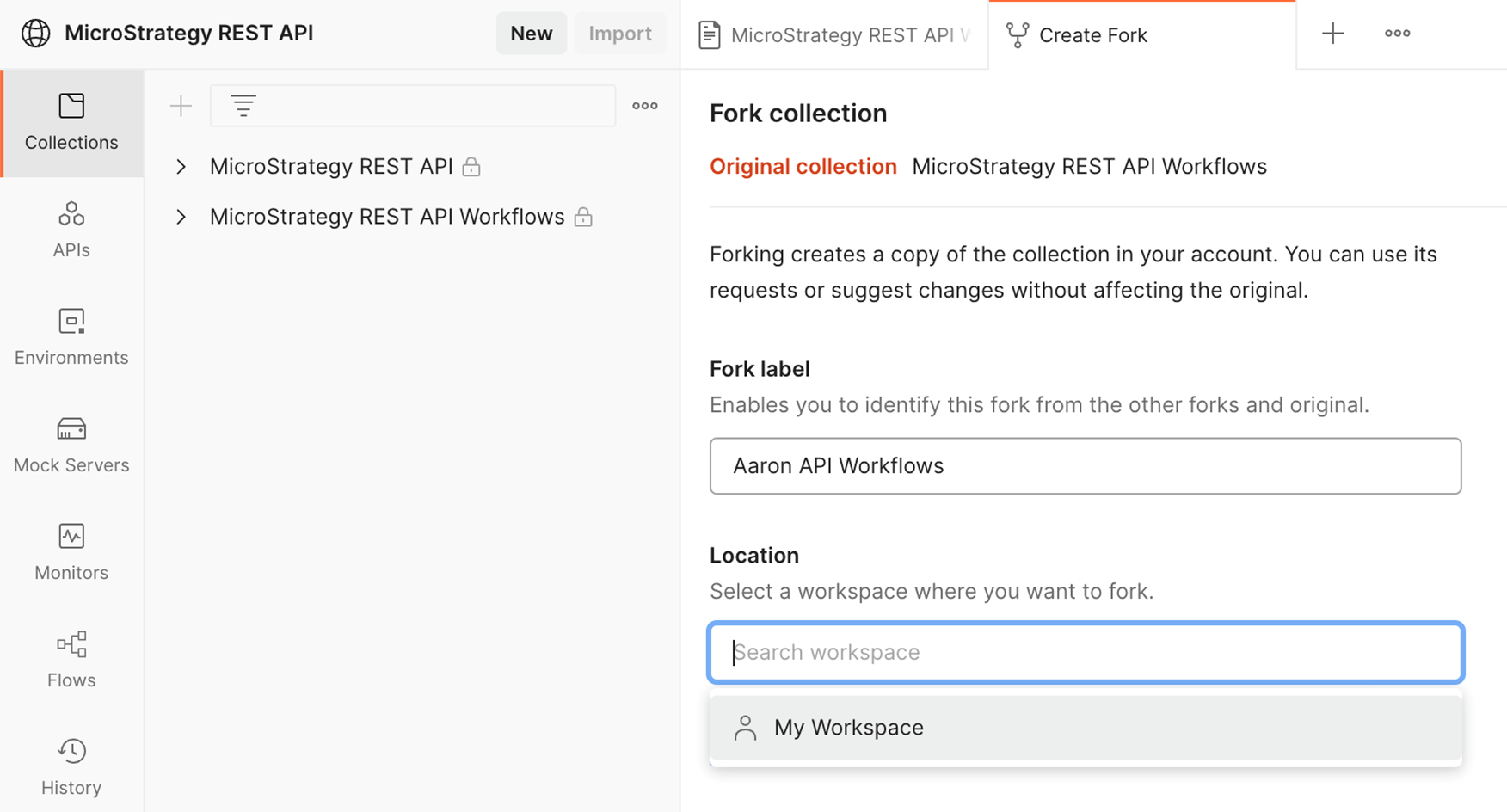1507x812 pixels.
Task: Edit the Aaron API Workflows fork label
Action: pos(1085,465)
